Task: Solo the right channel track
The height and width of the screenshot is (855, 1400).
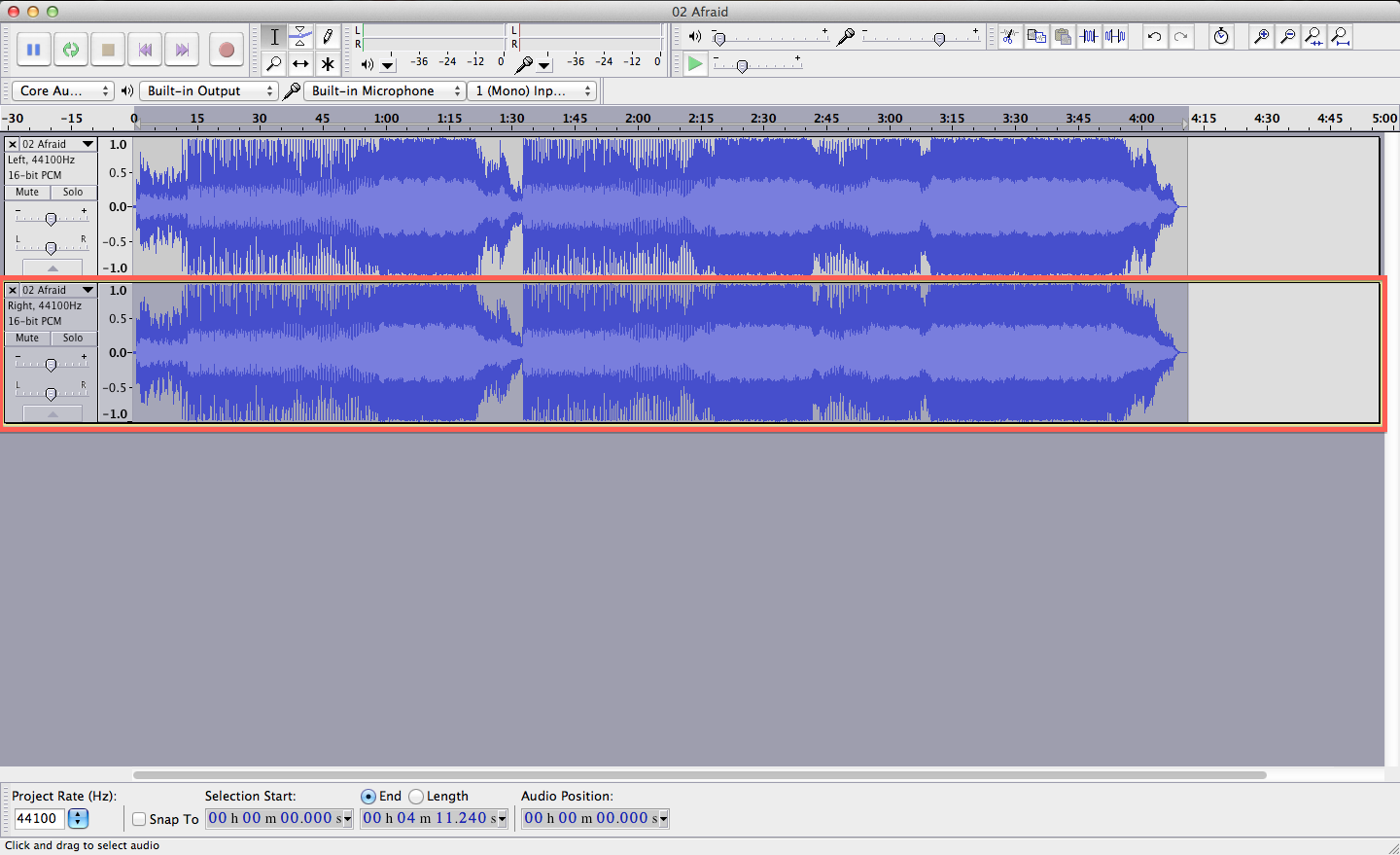Action: [x=73, y=338]
